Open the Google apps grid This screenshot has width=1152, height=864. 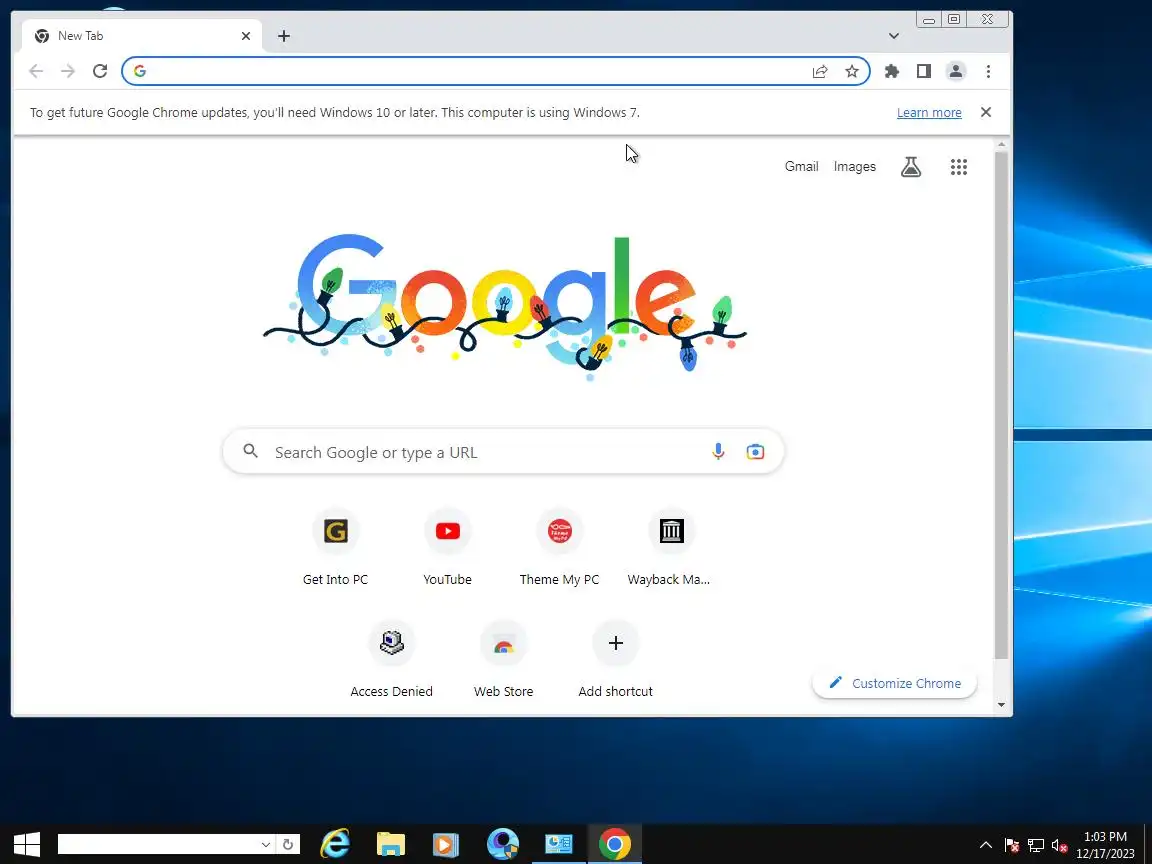pyautogui.click(x=959, y=167)
